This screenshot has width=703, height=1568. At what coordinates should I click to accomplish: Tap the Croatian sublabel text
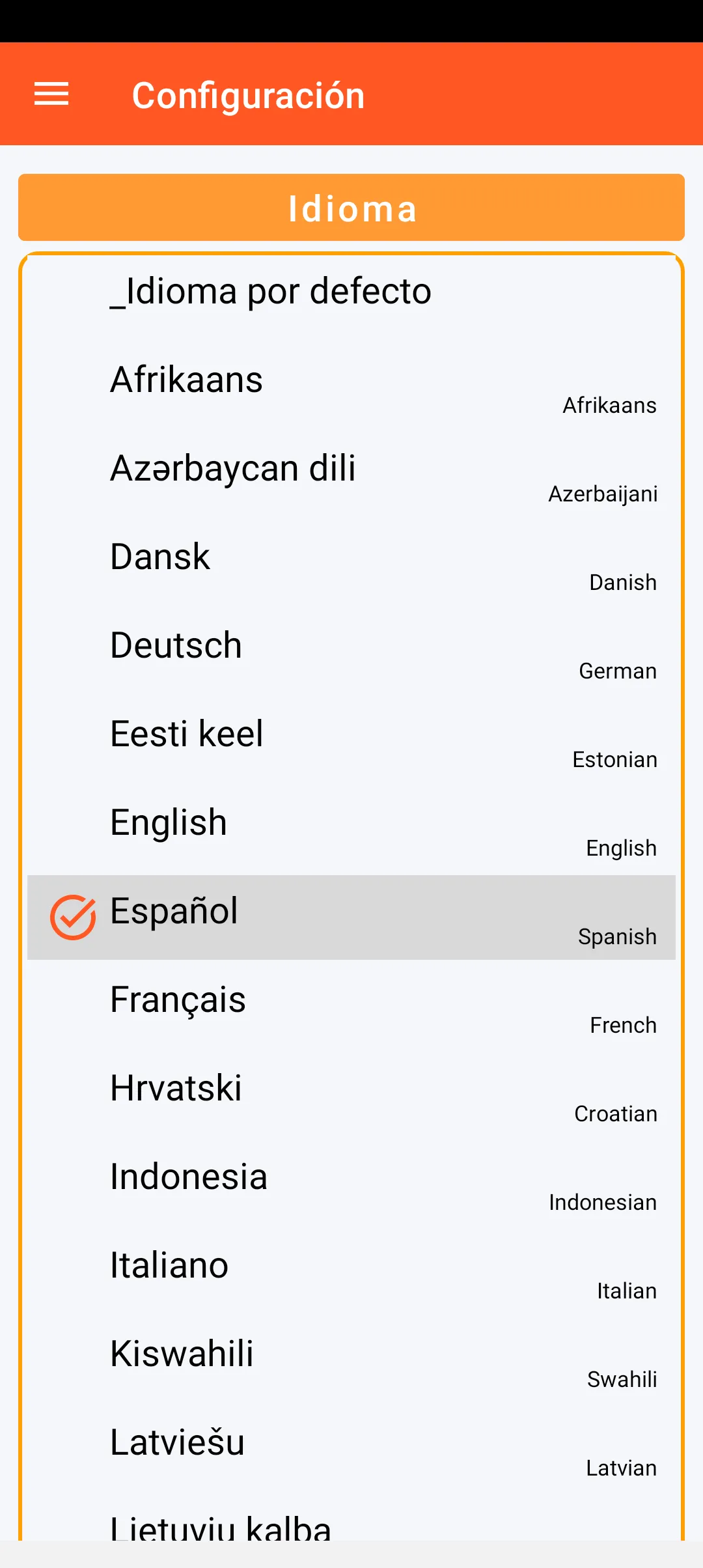click(x=615, y=1114)
